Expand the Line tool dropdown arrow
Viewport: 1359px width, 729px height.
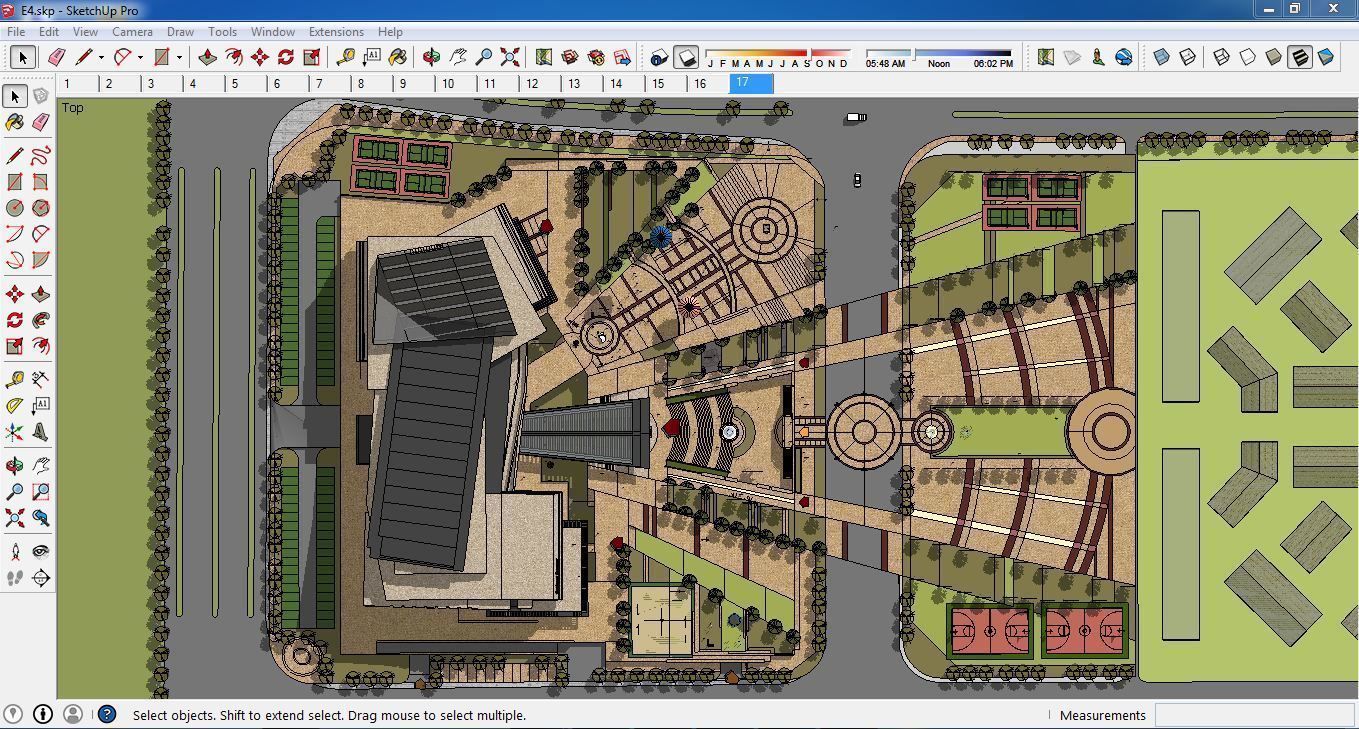[102, 57]
